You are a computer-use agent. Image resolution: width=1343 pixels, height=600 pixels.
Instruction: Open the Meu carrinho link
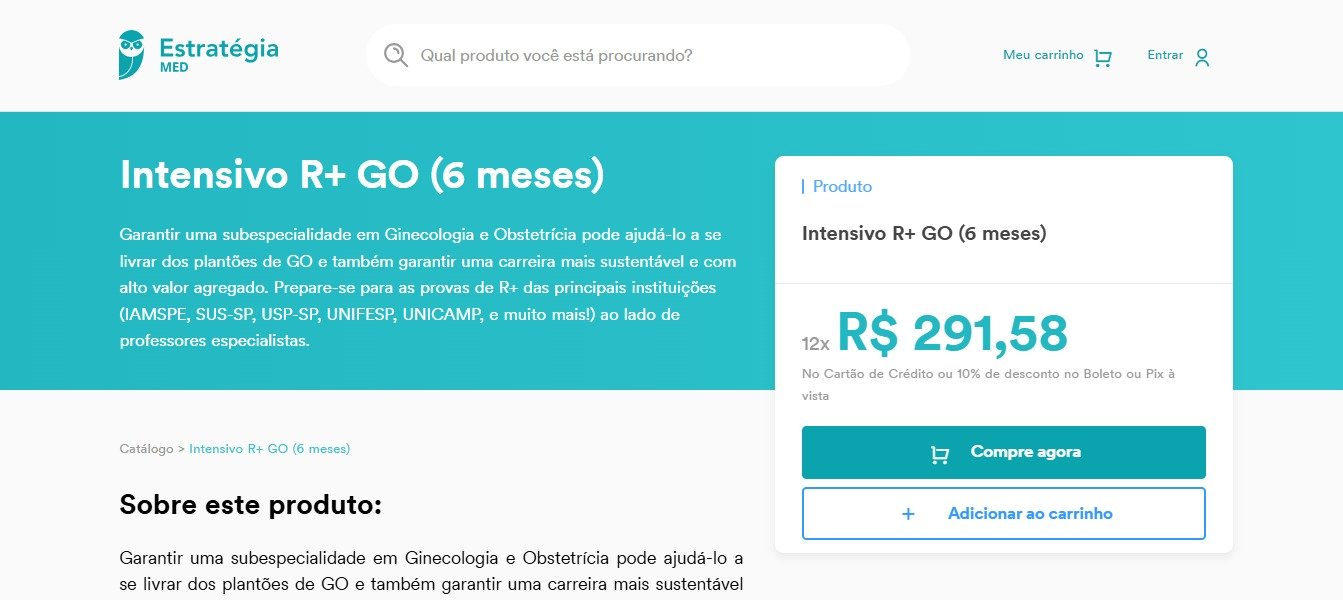pos(1043,56)
